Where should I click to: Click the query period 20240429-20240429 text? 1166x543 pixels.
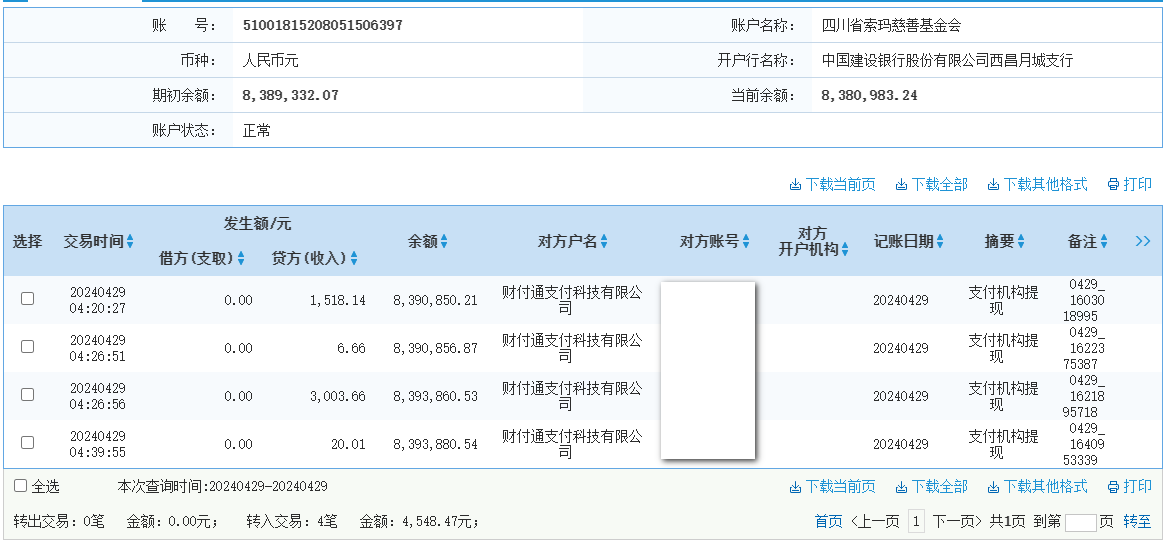click(x=268, y=486)
